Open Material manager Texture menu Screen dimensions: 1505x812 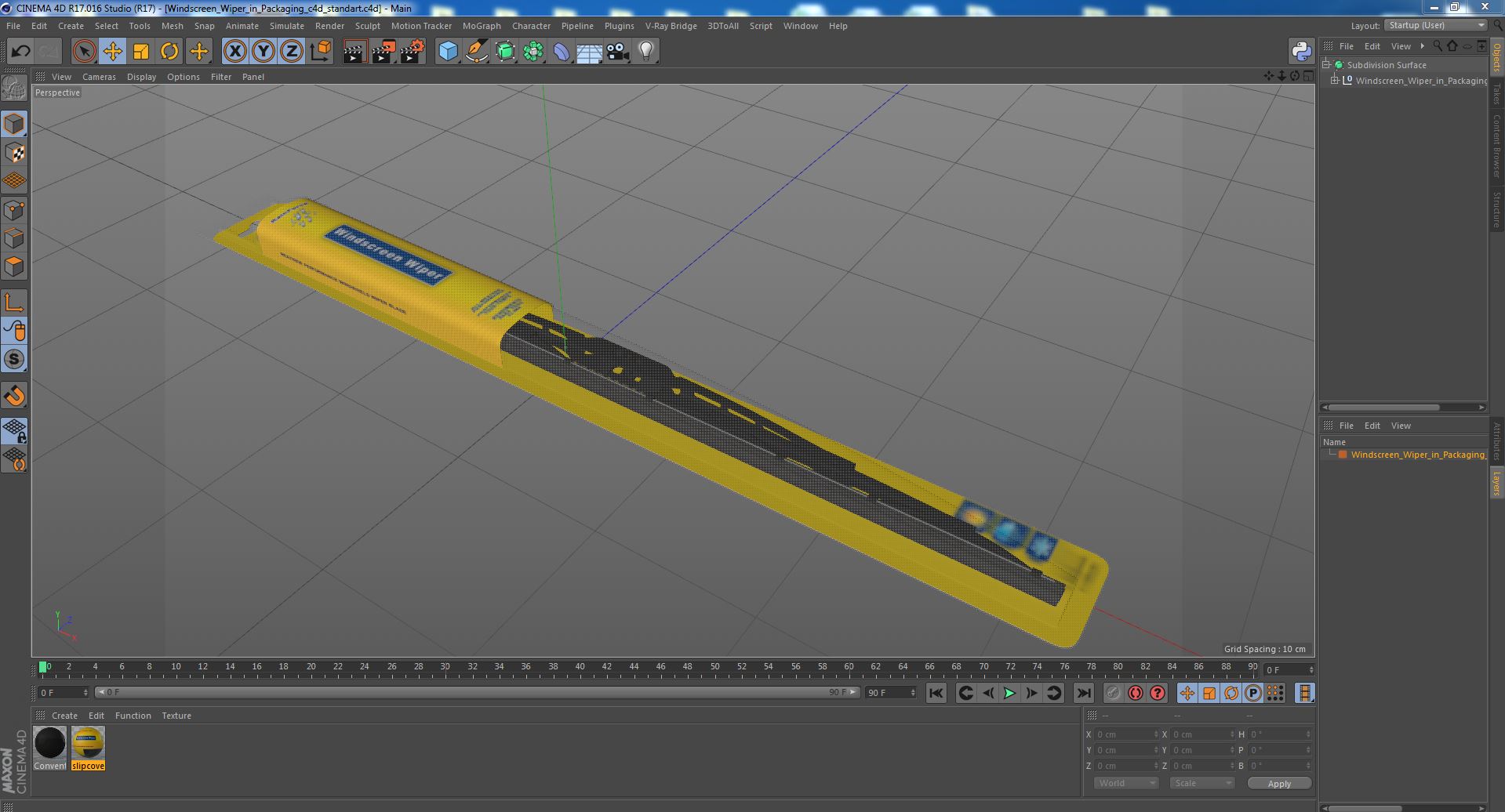click(176, 716)
